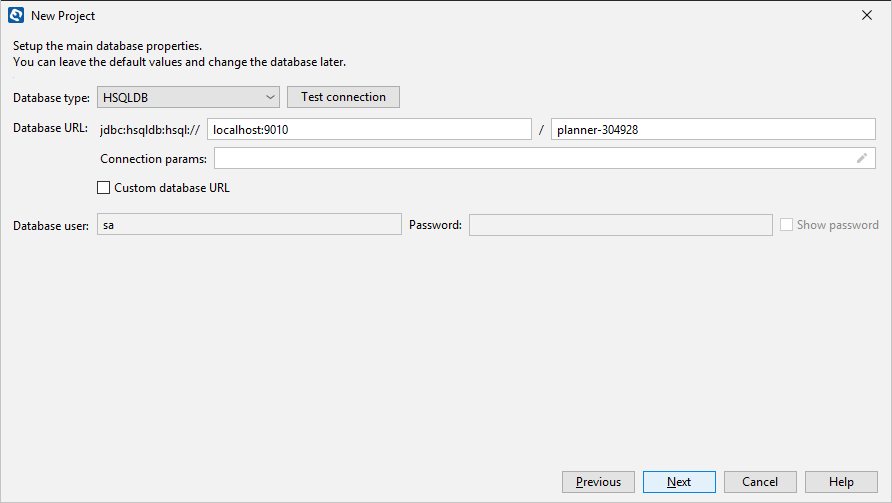Focus the empty Password field
Screen dimensions: 892x503
click(621, 225)
